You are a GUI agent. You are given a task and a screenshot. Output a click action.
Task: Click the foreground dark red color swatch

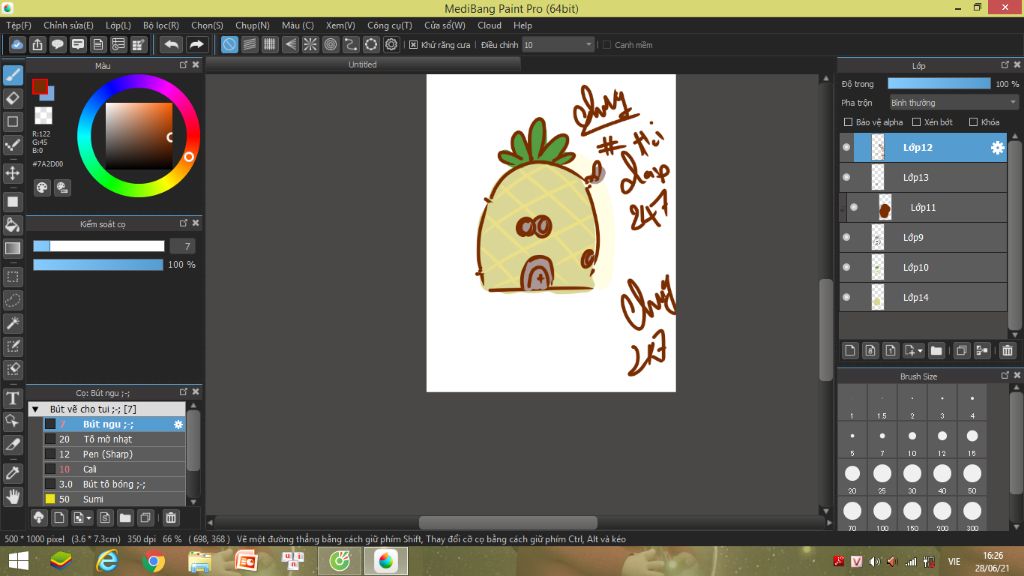(x=40, y=86)
